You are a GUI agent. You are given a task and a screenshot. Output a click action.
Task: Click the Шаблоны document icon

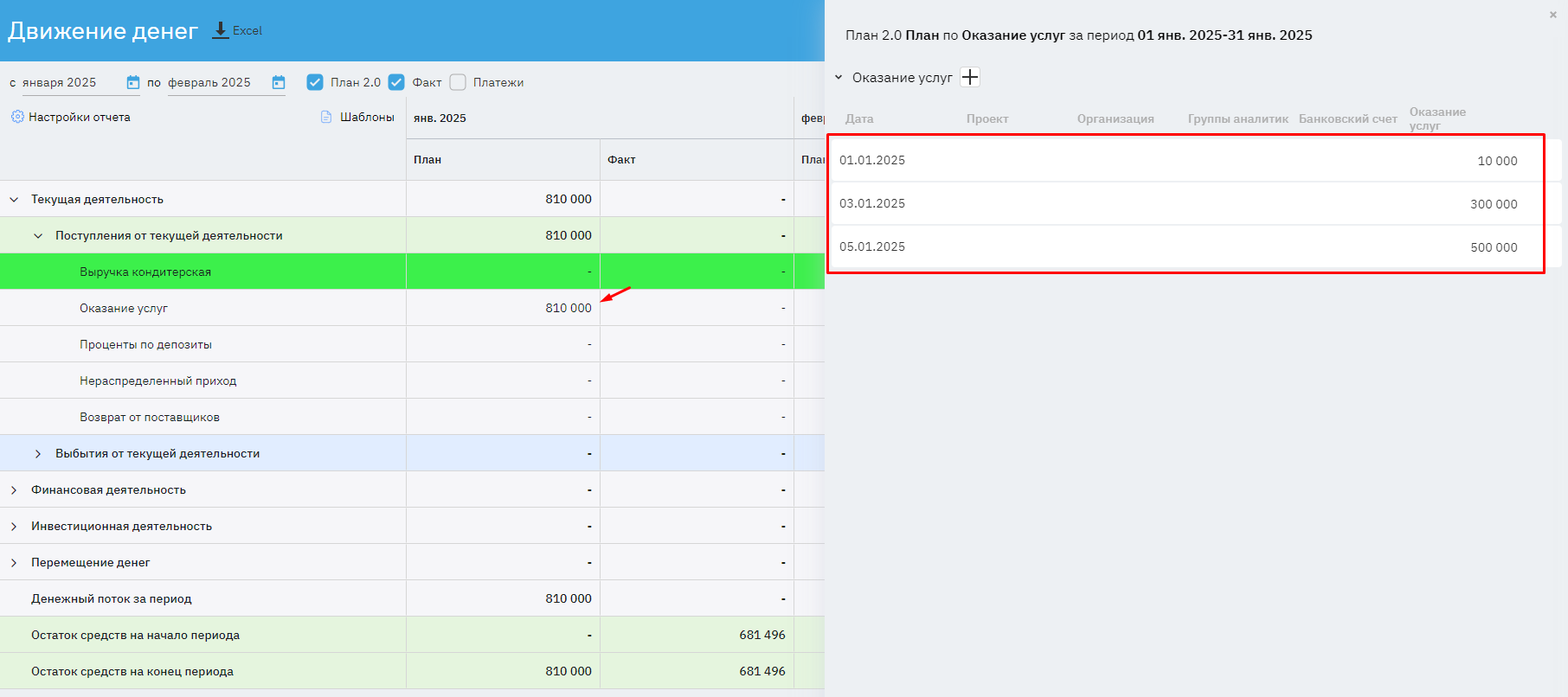(x=326, y=117)
